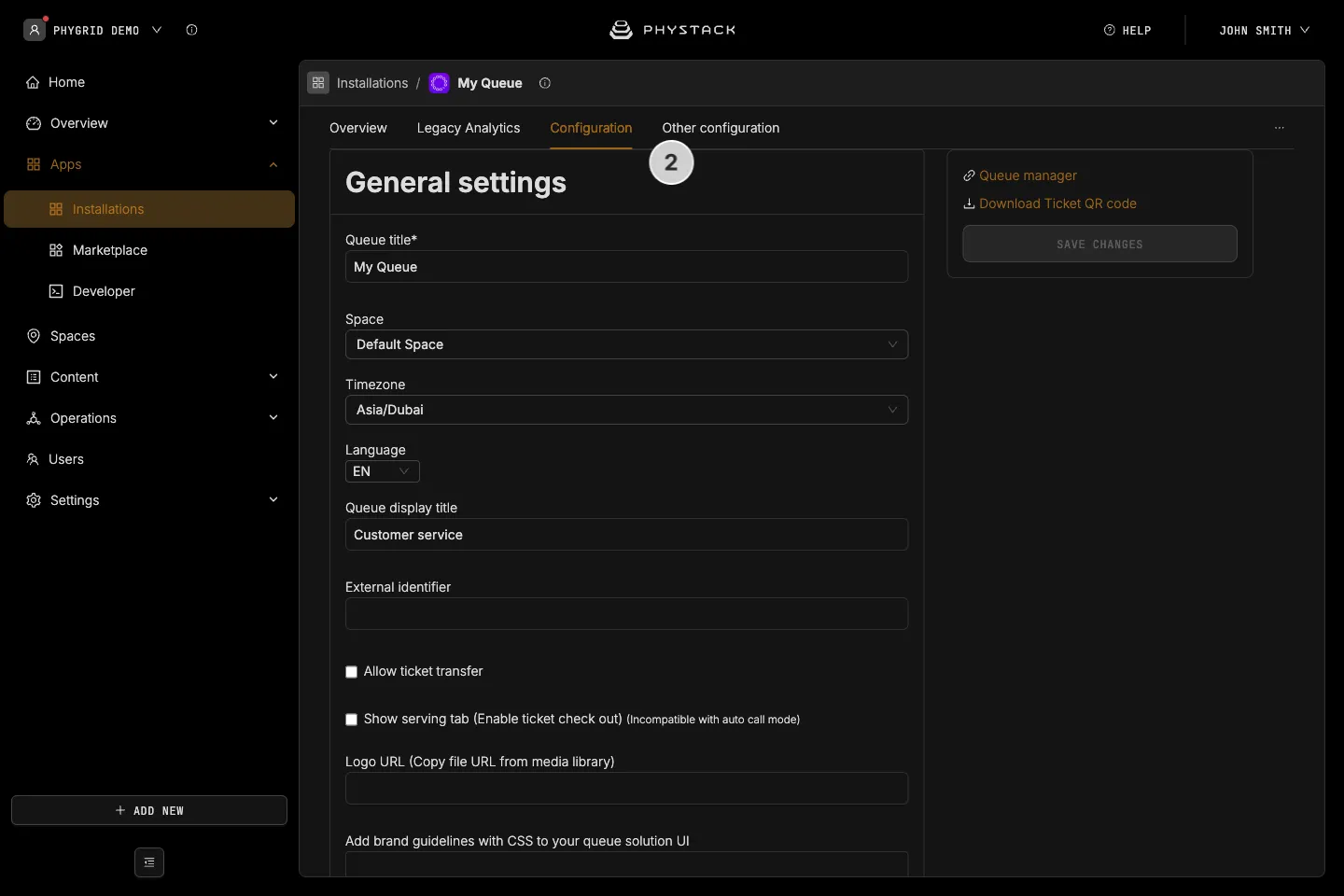Collapse the sidebar with the bottom toggle icon
The width and height of the screenshot is (1344, 896).
tap(149, 862)
